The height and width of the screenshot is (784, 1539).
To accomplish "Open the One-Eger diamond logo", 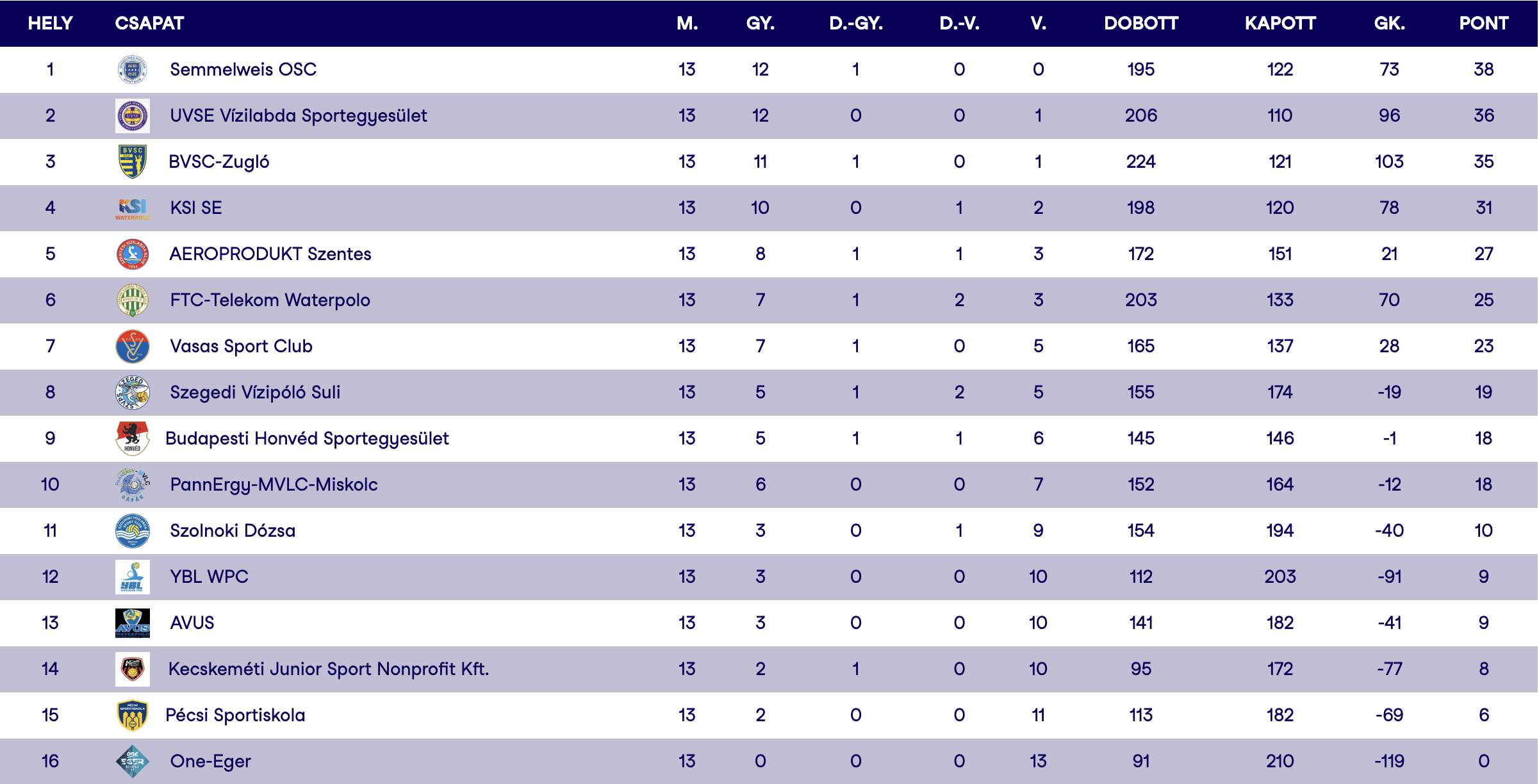I will click(133, 762).
